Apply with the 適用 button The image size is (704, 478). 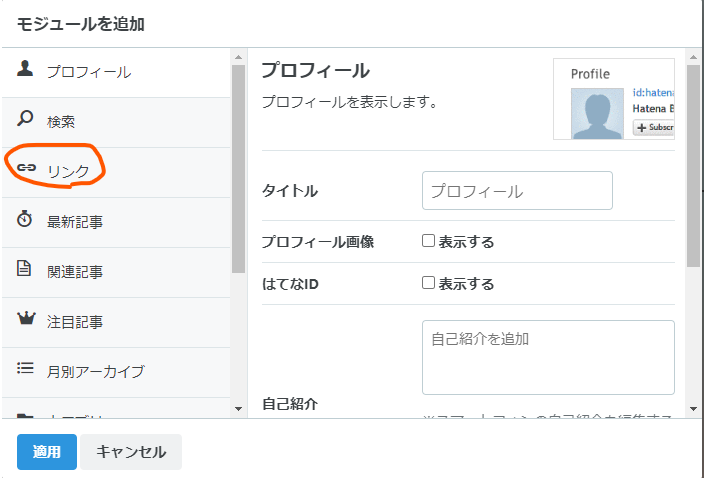47,452
